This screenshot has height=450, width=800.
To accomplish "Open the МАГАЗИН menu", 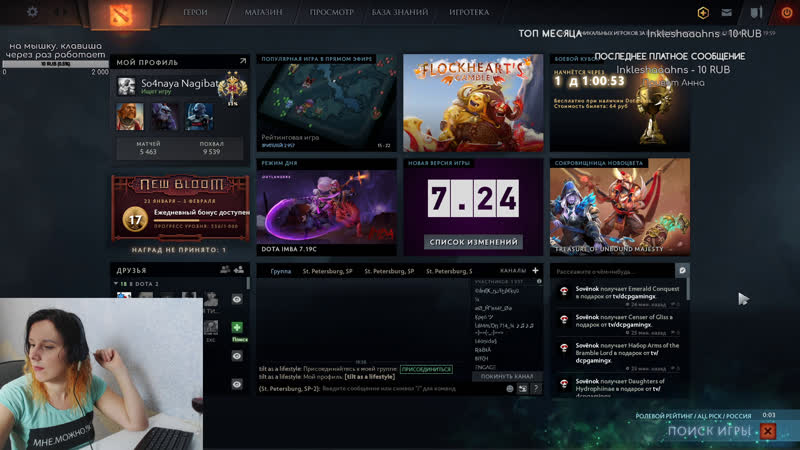I will (263, 12).
